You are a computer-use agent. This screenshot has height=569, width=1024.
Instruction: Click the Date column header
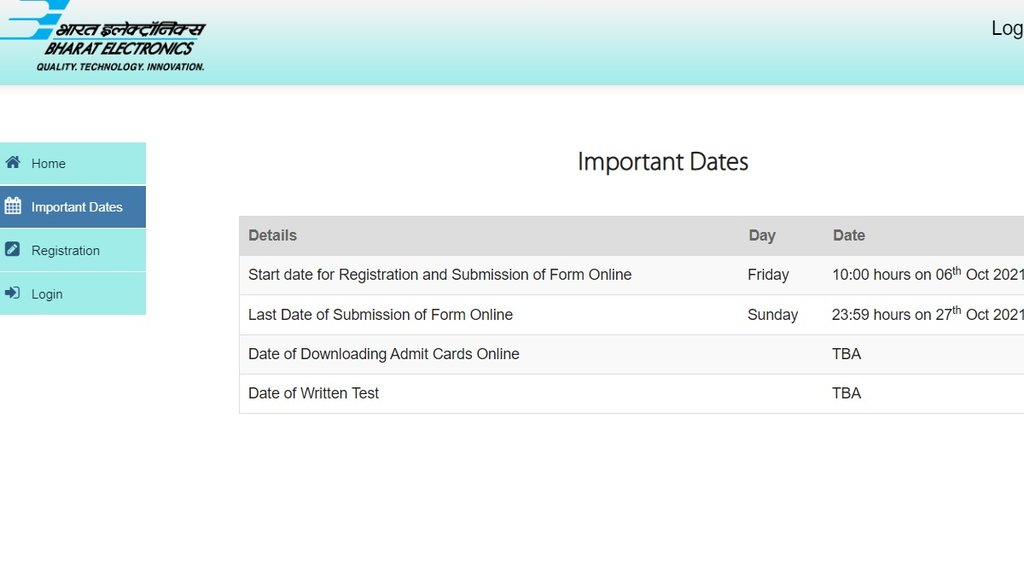(849, 236)
